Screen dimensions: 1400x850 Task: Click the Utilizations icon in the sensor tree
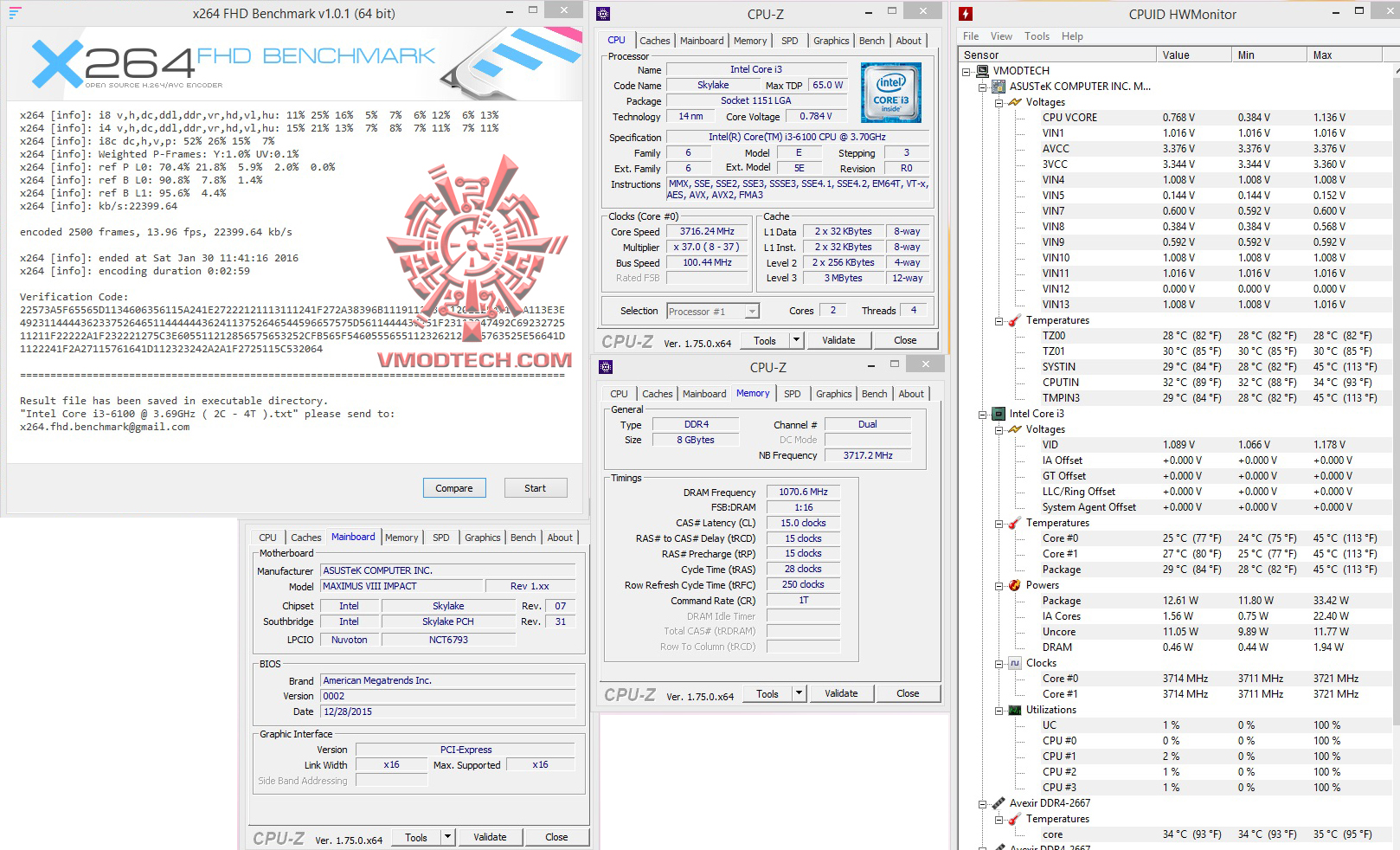tap(1015, 710)
